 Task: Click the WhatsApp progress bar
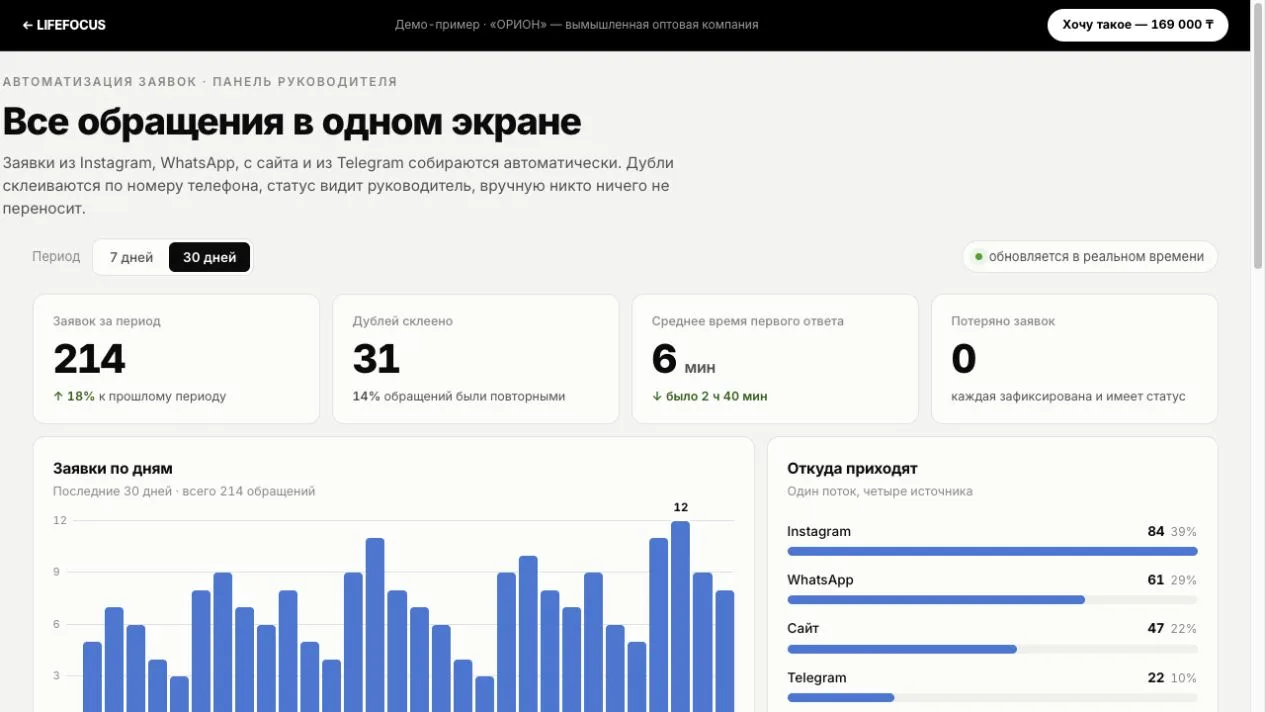pos(992,600)
